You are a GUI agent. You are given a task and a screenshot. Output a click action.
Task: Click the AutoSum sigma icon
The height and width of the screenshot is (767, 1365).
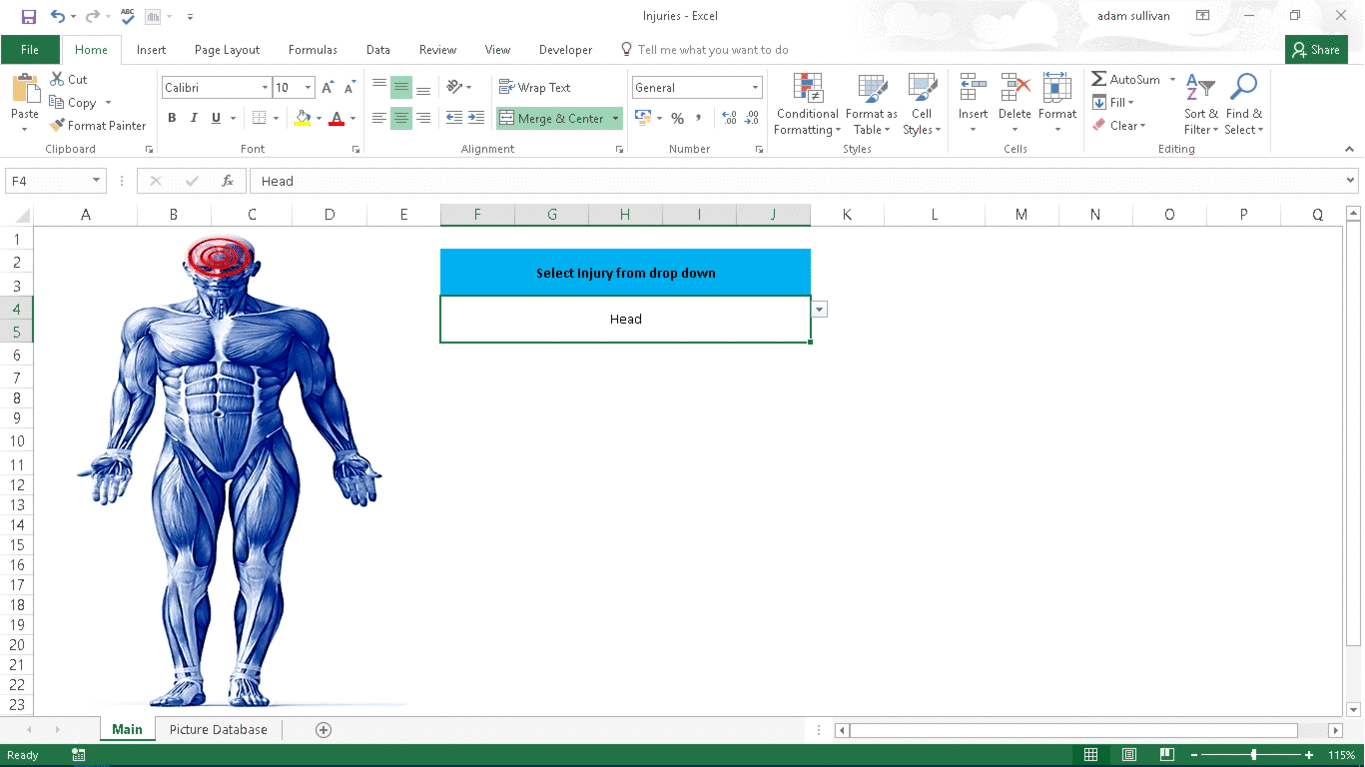point(1099,79)
